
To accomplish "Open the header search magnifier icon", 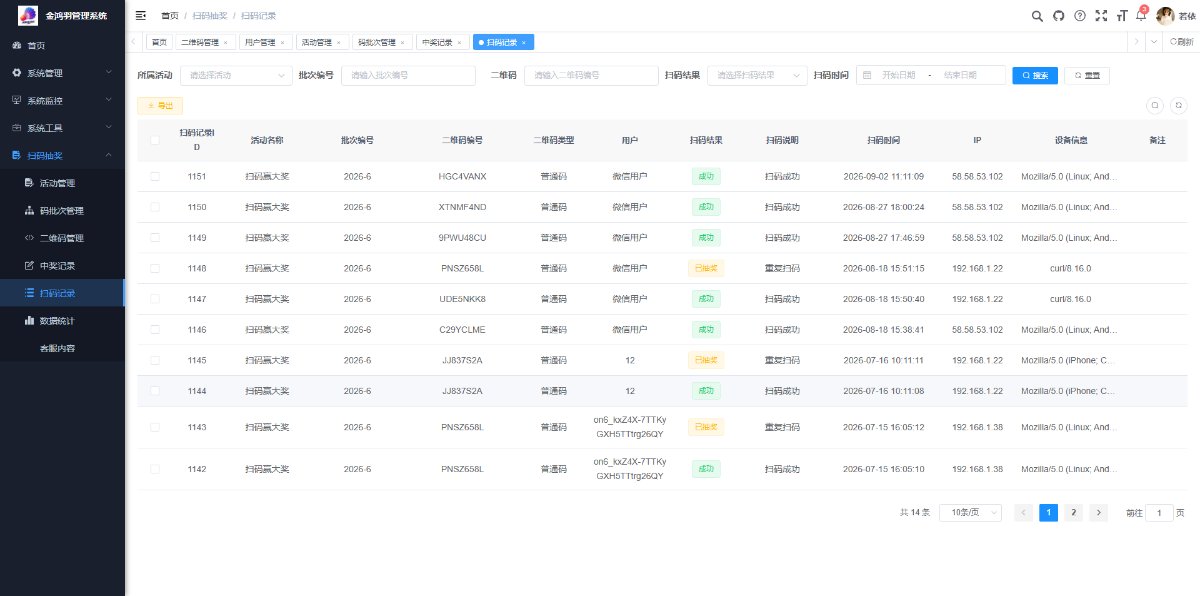I will tap(1037, 15).
